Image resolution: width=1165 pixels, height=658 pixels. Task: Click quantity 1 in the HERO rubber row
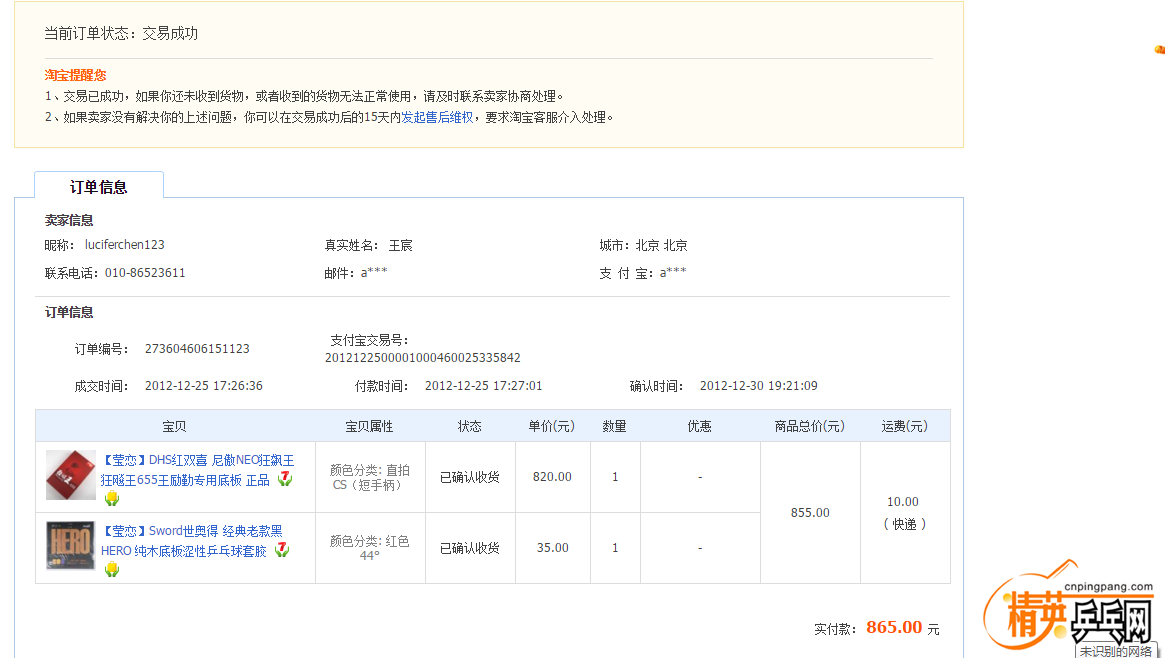[615, 547]
